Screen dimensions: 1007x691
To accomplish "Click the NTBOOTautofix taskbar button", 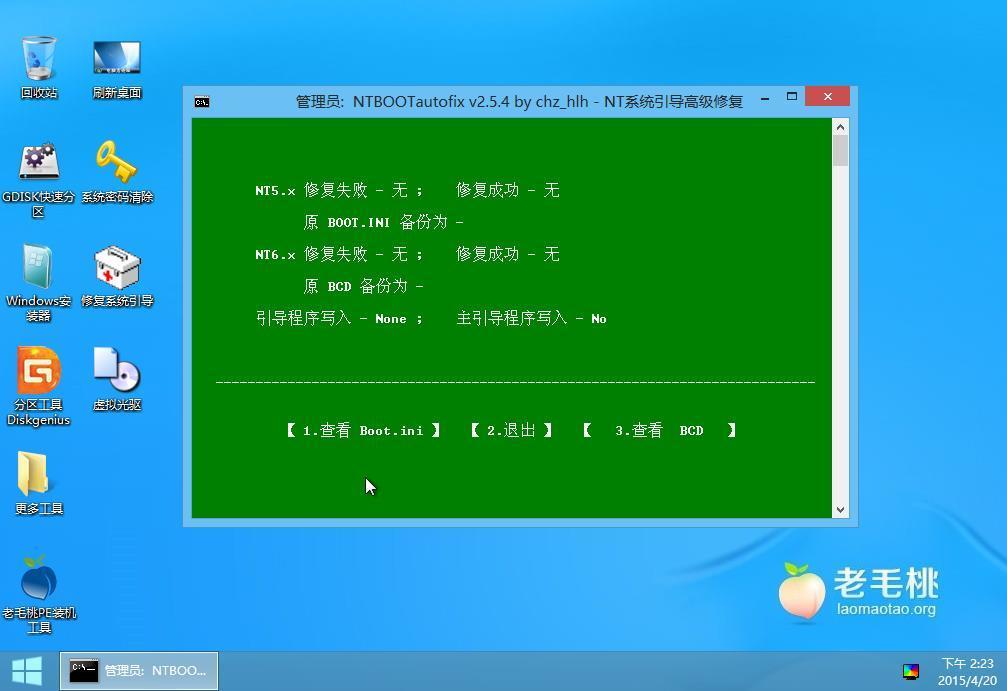I will tap(139, 671).
